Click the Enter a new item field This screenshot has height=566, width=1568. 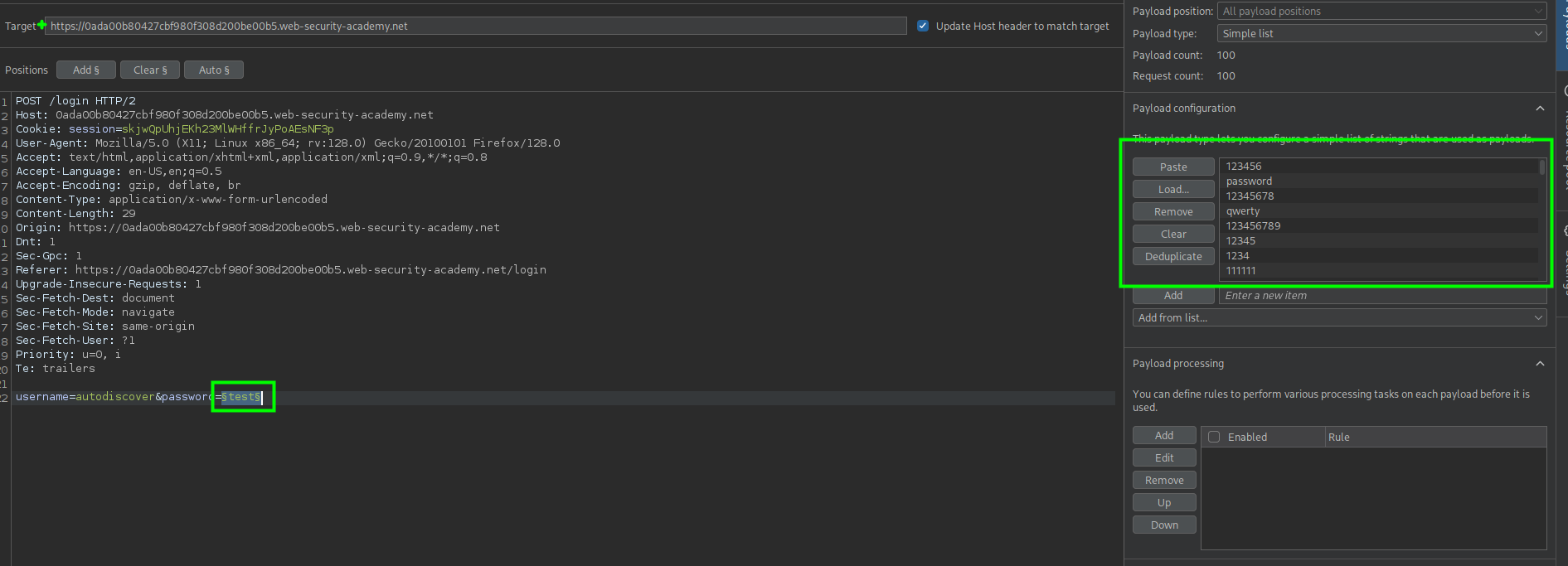click(x=1381, y=296)
